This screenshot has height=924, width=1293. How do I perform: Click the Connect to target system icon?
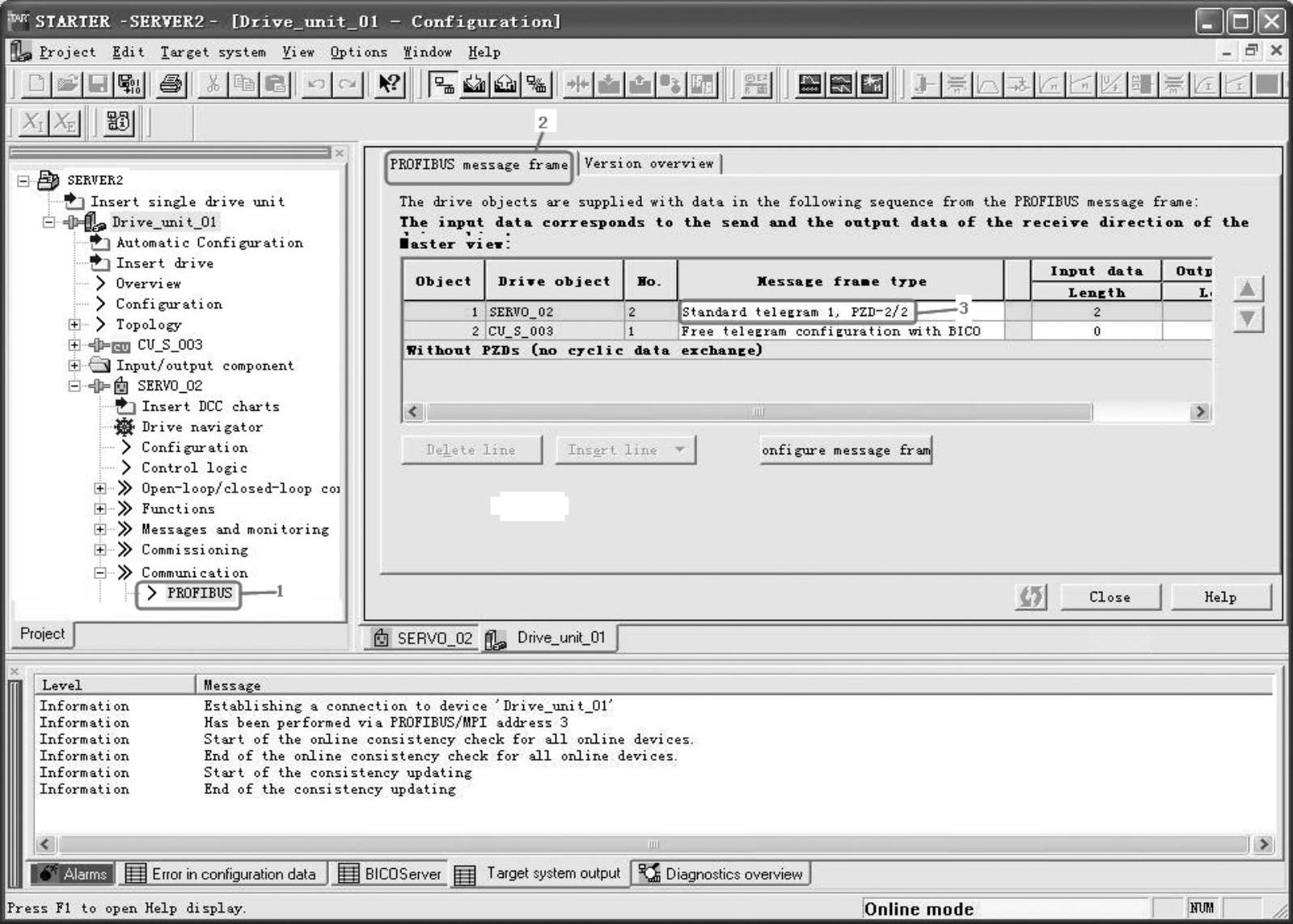[442, 84]
